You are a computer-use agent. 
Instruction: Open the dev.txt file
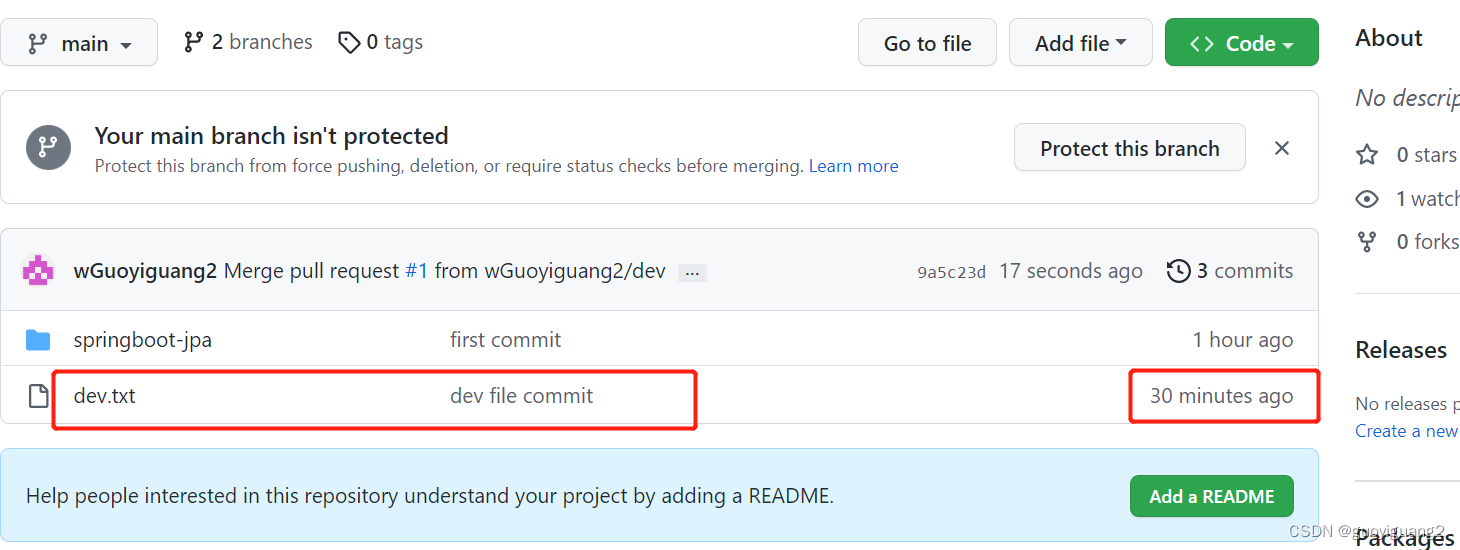coord(105,396)
